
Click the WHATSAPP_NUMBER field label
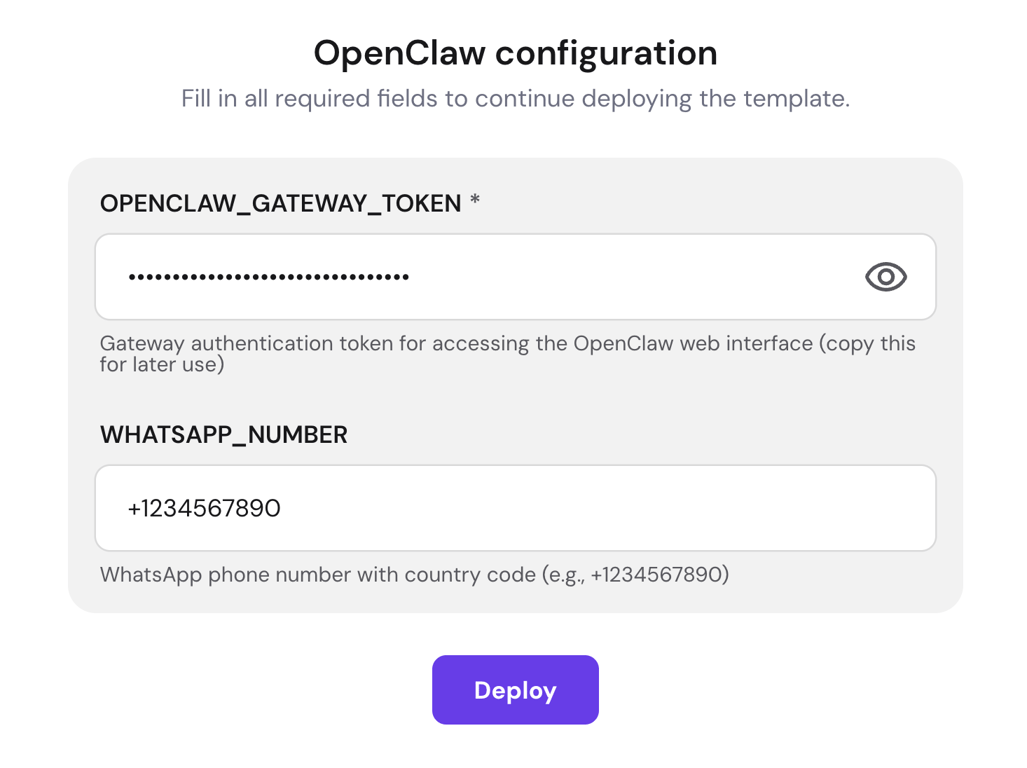[223, 434]
